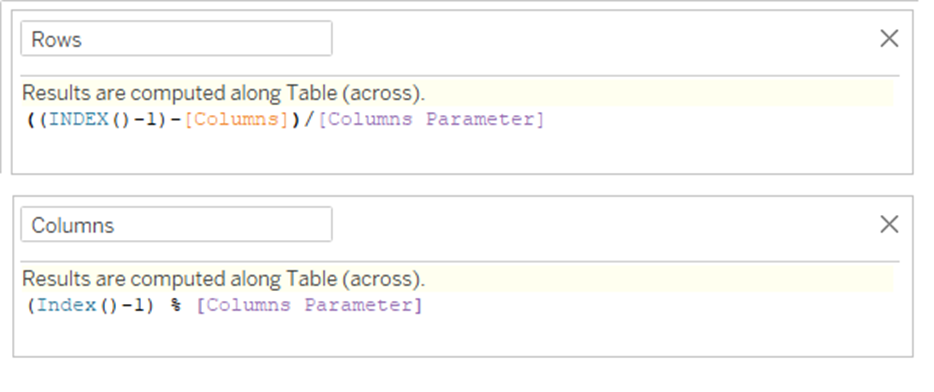Click minus sign before [Columns] in Rows formula
This screenshot has width=934, height=392.
[x=176, y=120]
